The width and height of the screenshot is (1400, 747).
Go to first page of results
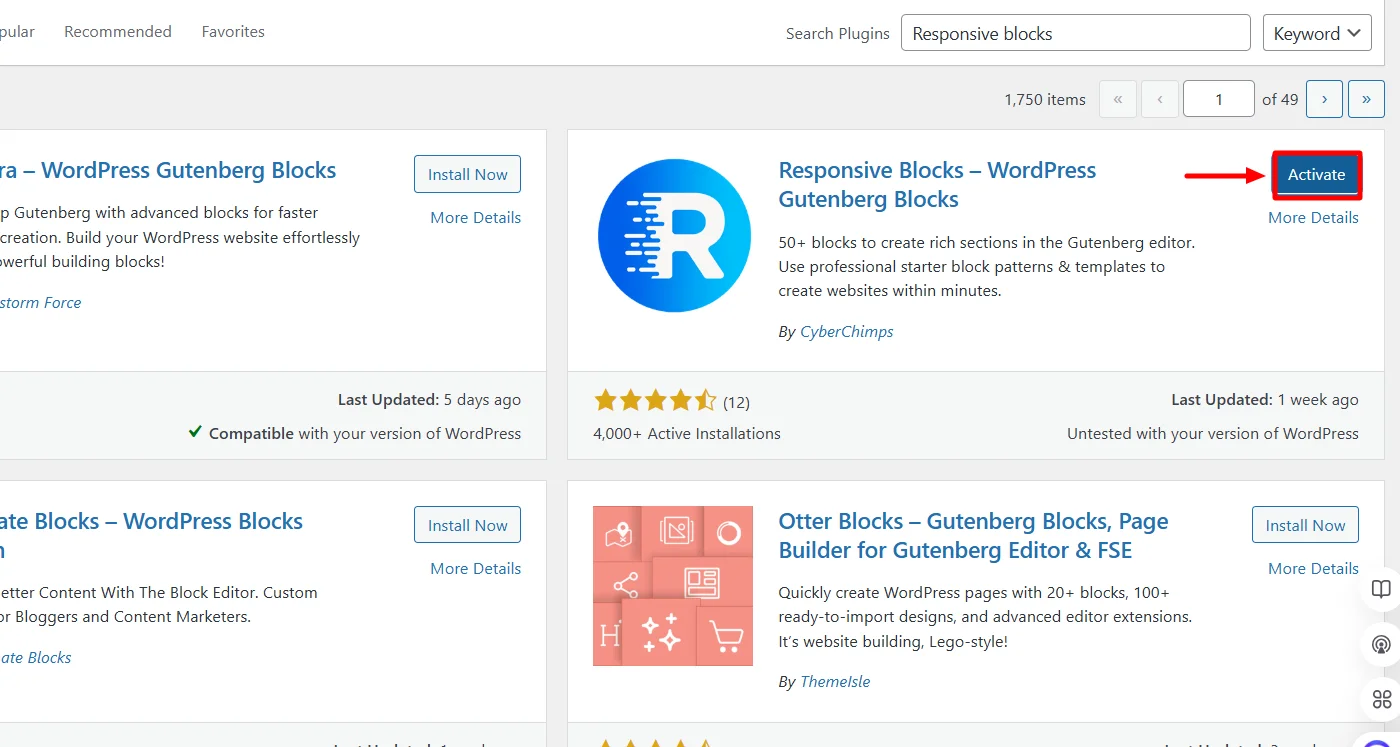tap(1118, 99)
